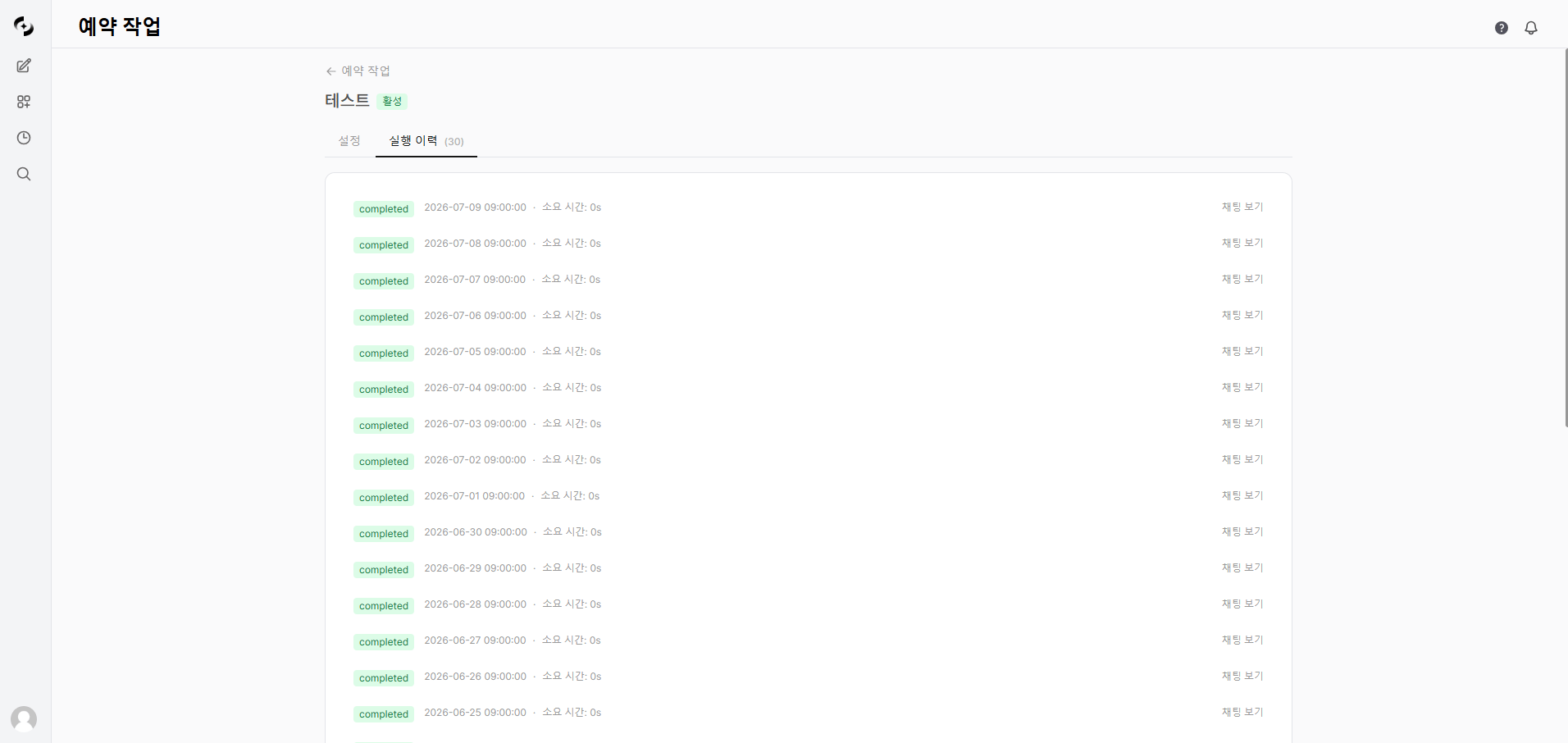
Task: Open 채팅 보기 for the 2026-07-01 run
Action: tap(1242, 496)
